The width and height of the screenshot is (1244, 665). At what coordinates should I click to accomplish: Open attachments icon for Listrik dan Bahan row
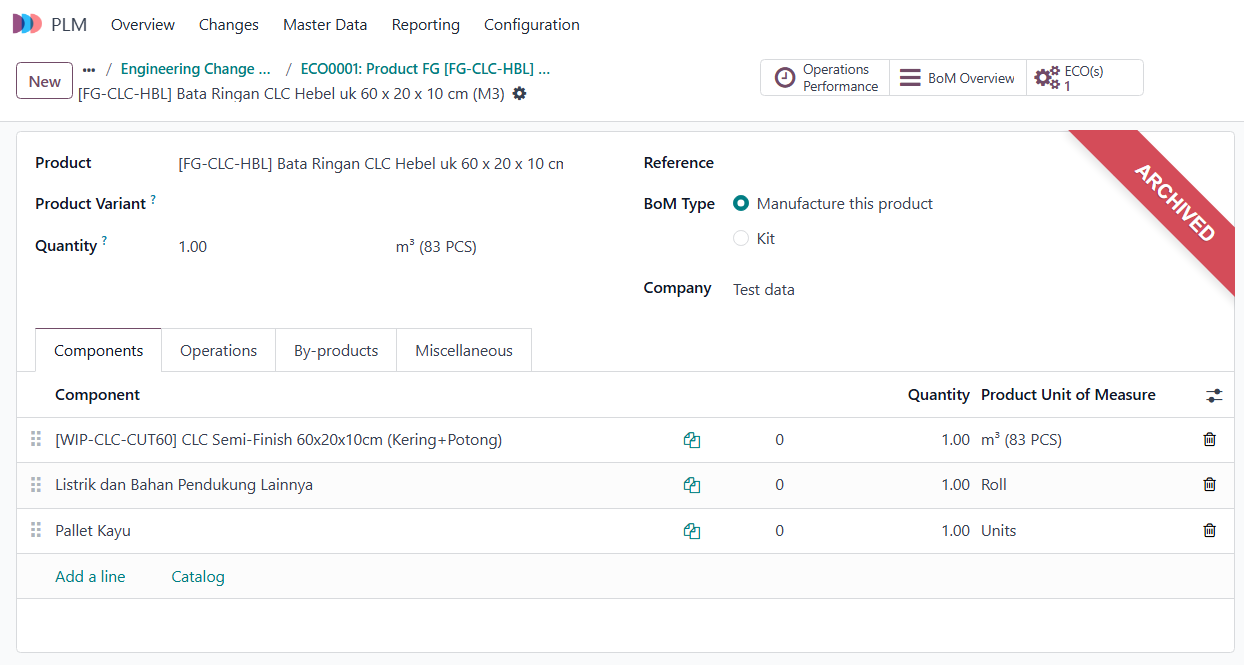tap(691, 485)
